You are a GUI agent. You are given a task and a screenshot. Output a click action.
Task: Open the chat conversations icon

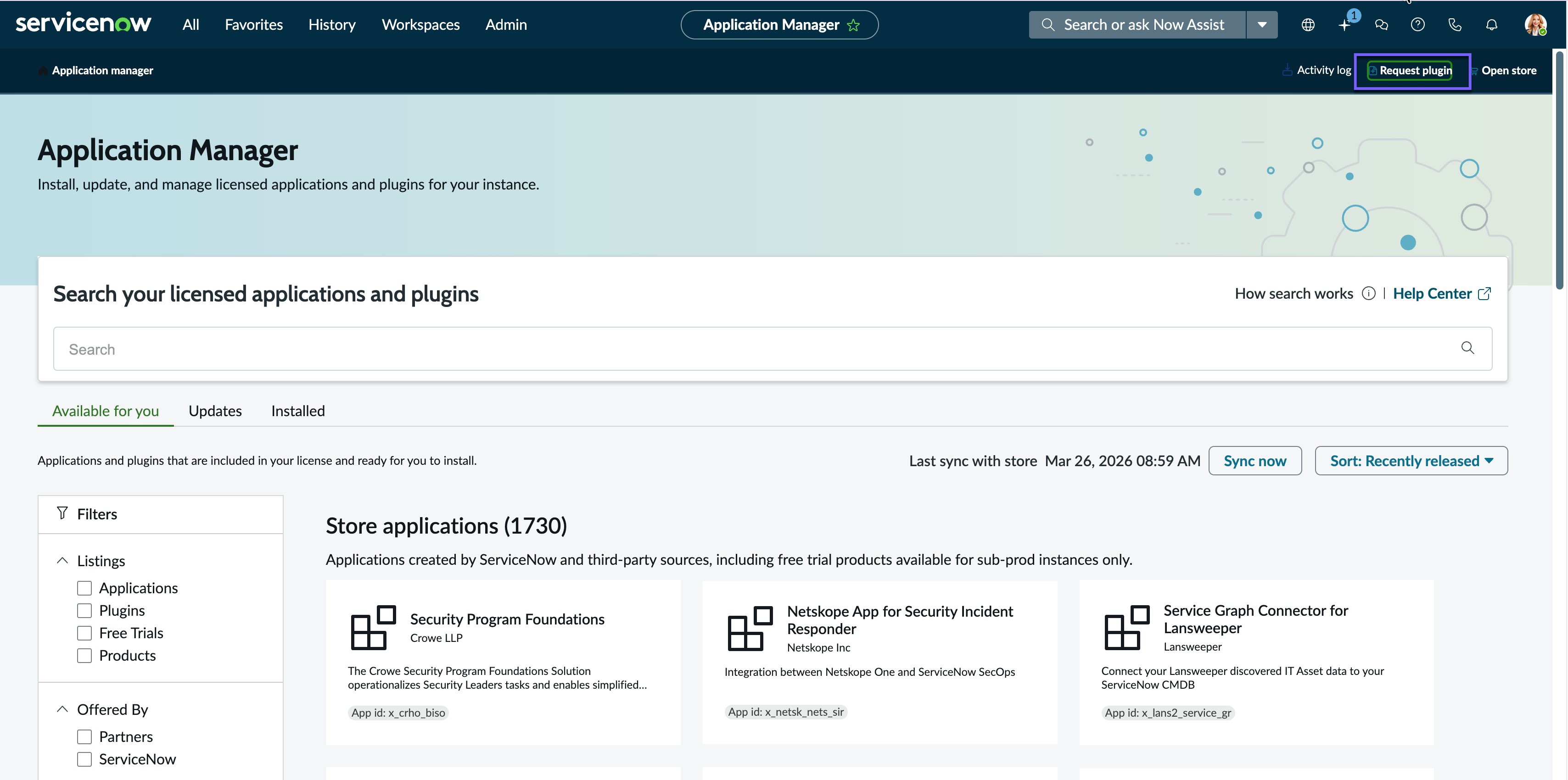(1381, 24)
